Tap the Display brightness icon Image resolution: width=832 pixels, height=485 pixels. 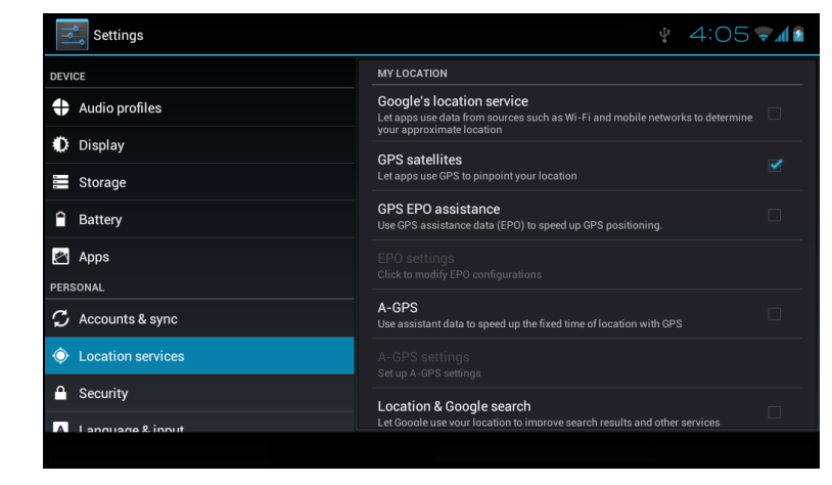(x=60, y=145)
